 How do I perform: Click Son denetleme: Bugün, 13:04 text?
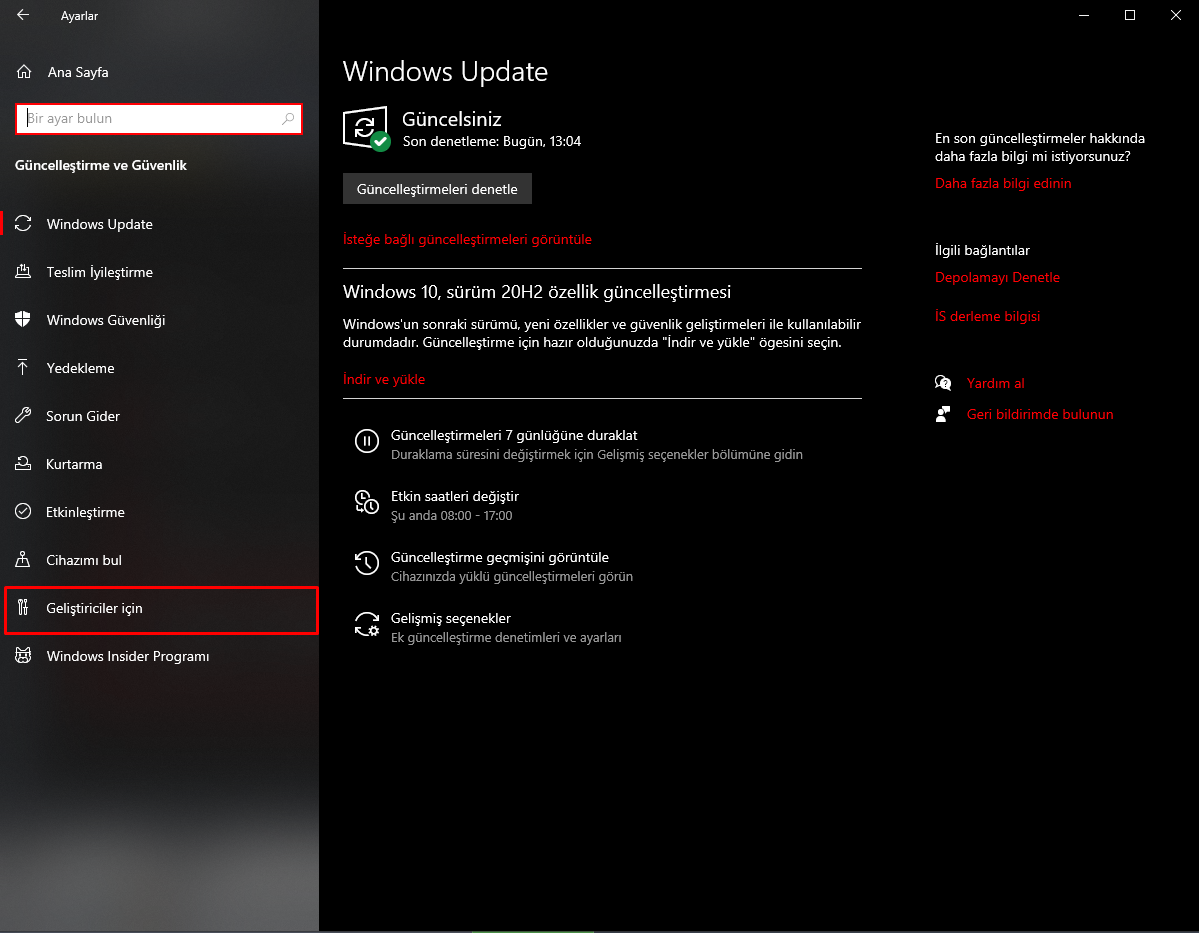[492, 141]
